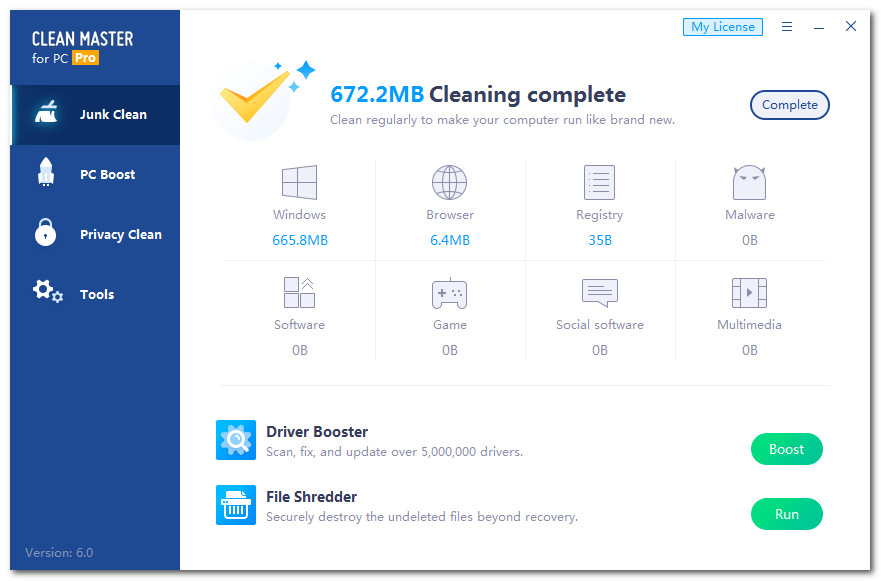Click the 672.2MB cleaned total
Image resolution: width=881 pixels, height=581 pixels.
pyautogui.click(x=376, y=94)
